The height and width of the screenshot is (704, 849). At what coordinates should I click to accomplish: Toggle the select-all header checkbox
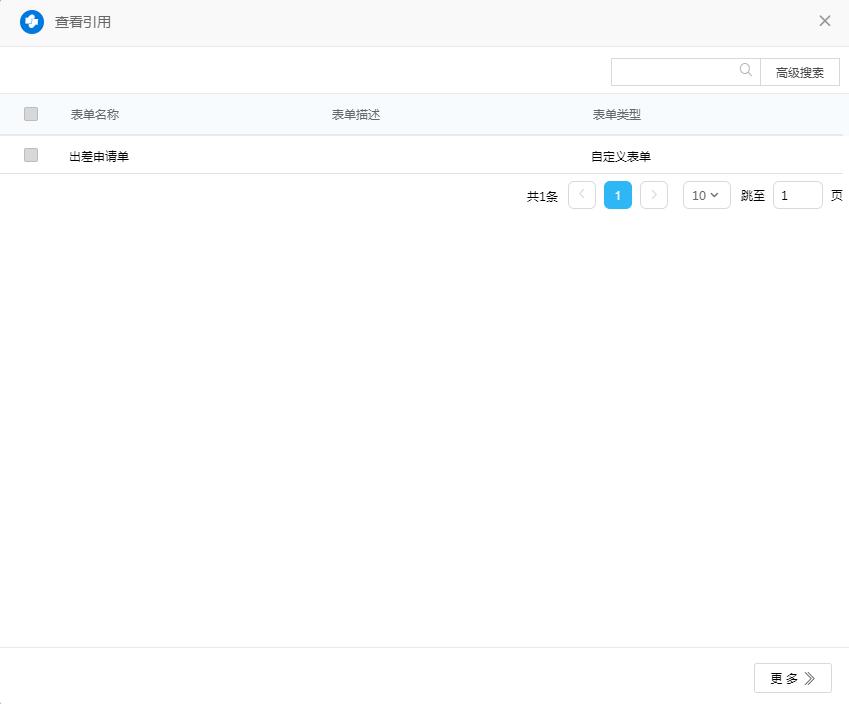click(31, 114)
